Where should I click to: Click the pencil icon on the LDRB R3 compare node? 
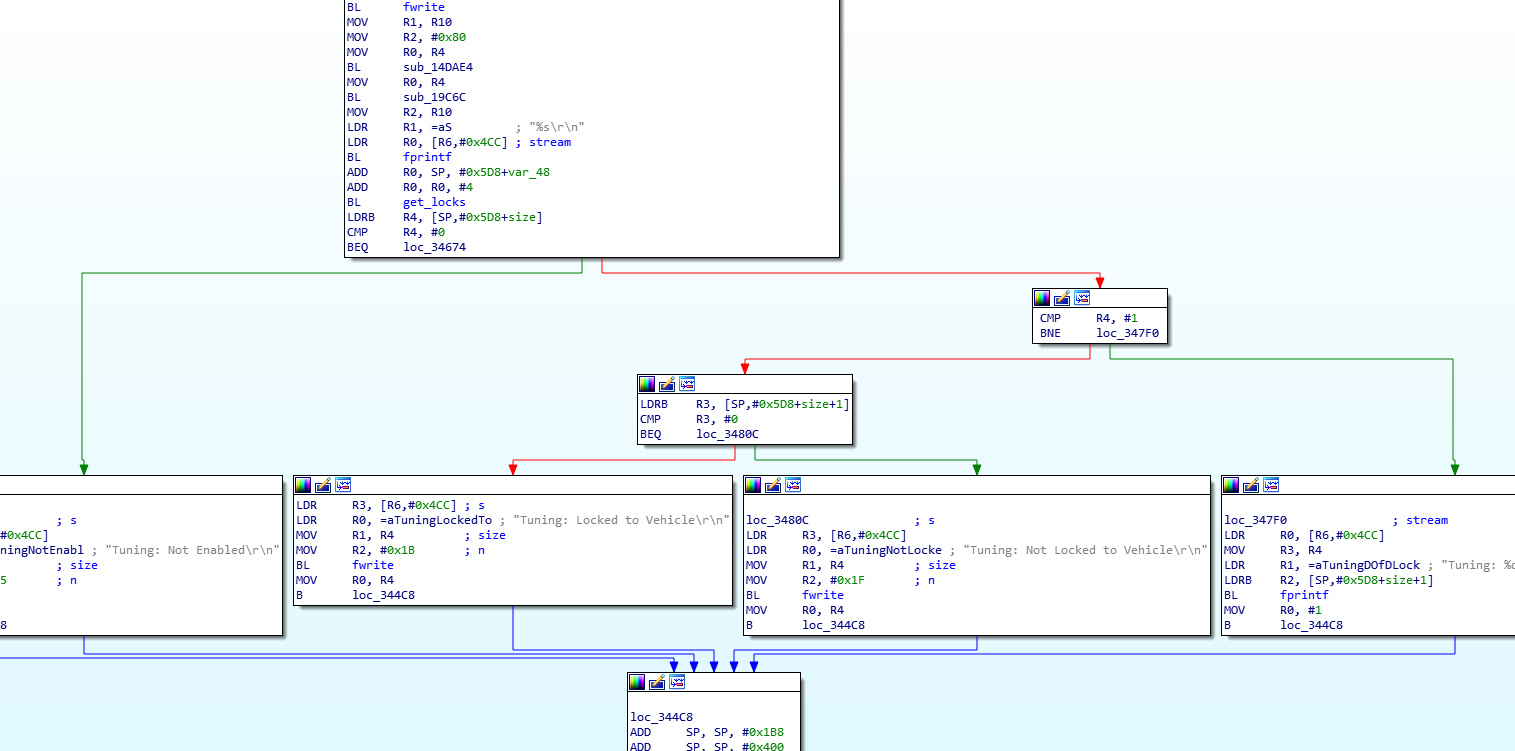tap(667, 384)
